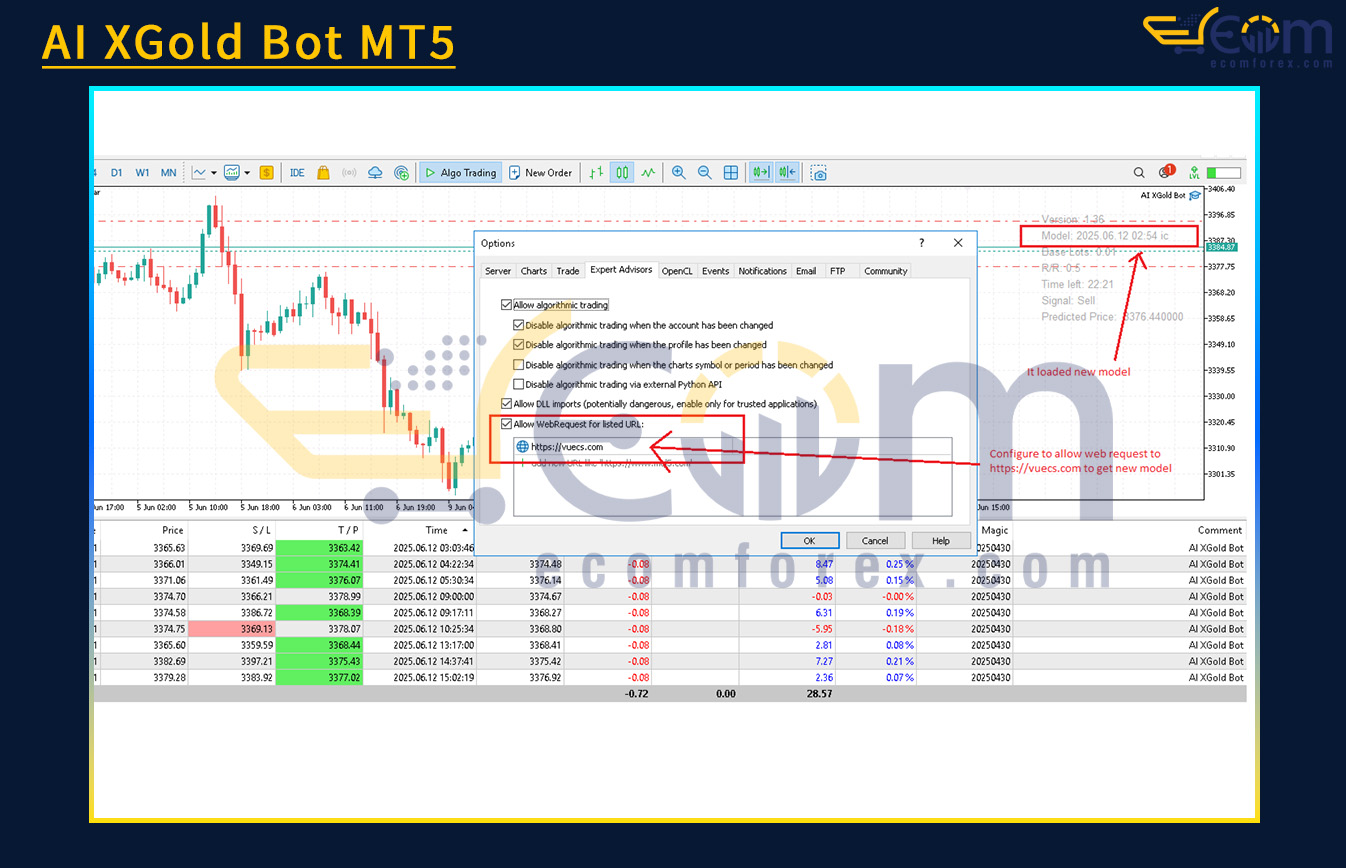Viewport: 1346px width, 868px height.
Task: Click the zoom out magnifier
Action: (705, 172)
